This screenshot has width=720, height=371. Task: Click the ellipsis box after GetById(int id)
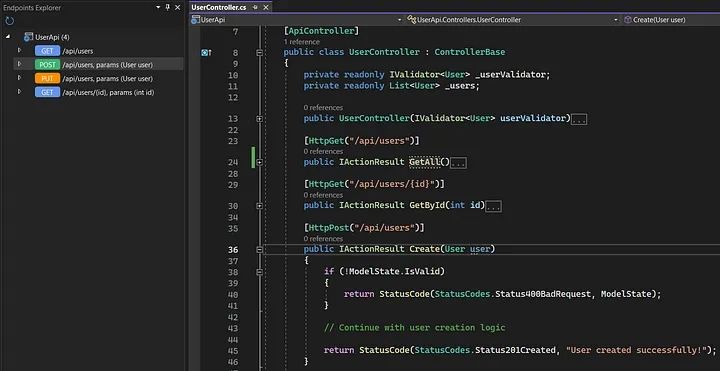click(494, 207)
